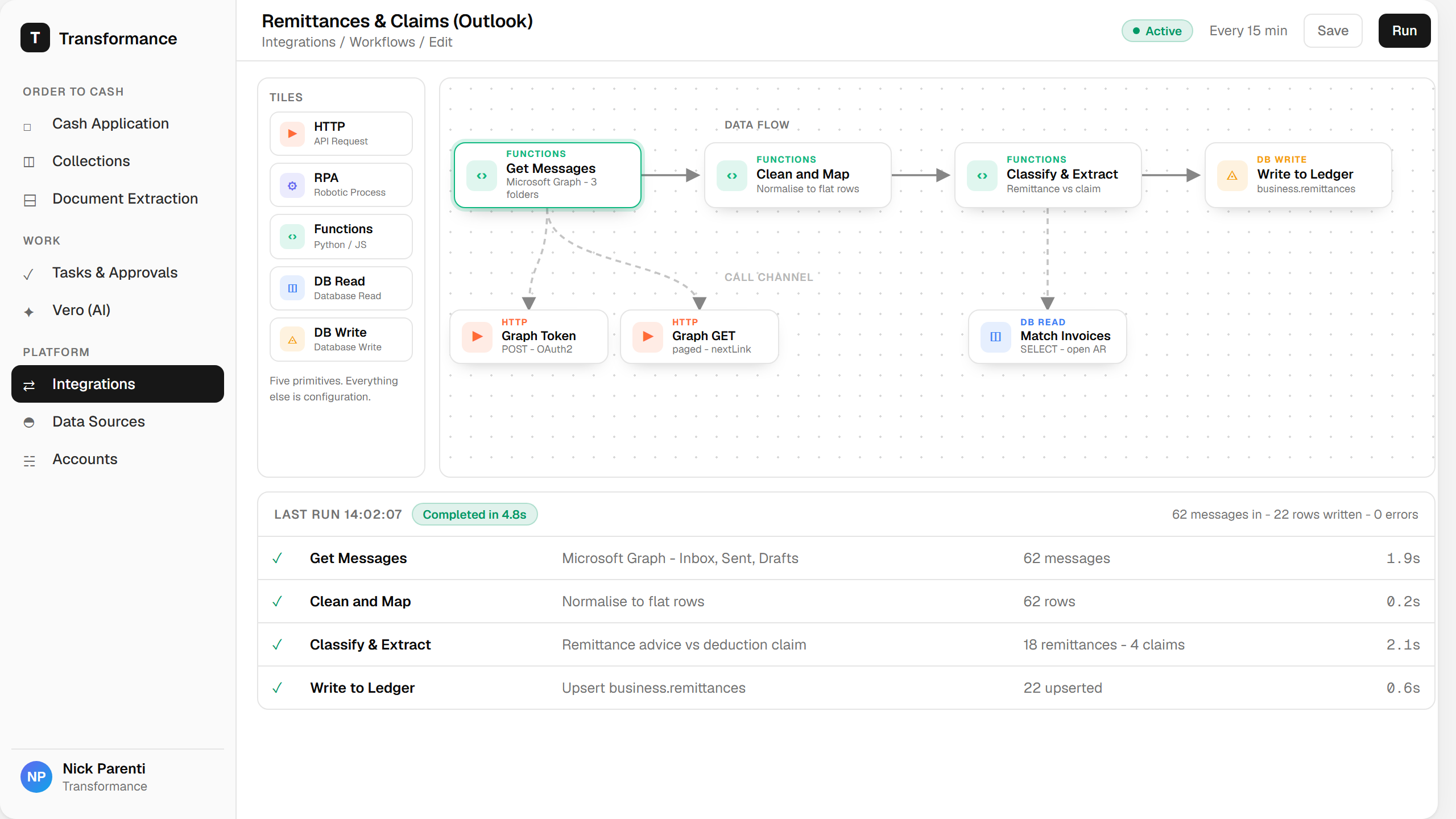Click the Vero (AI) sparkle icon
Screen dimensions: 1456x819
coord(29,312)
